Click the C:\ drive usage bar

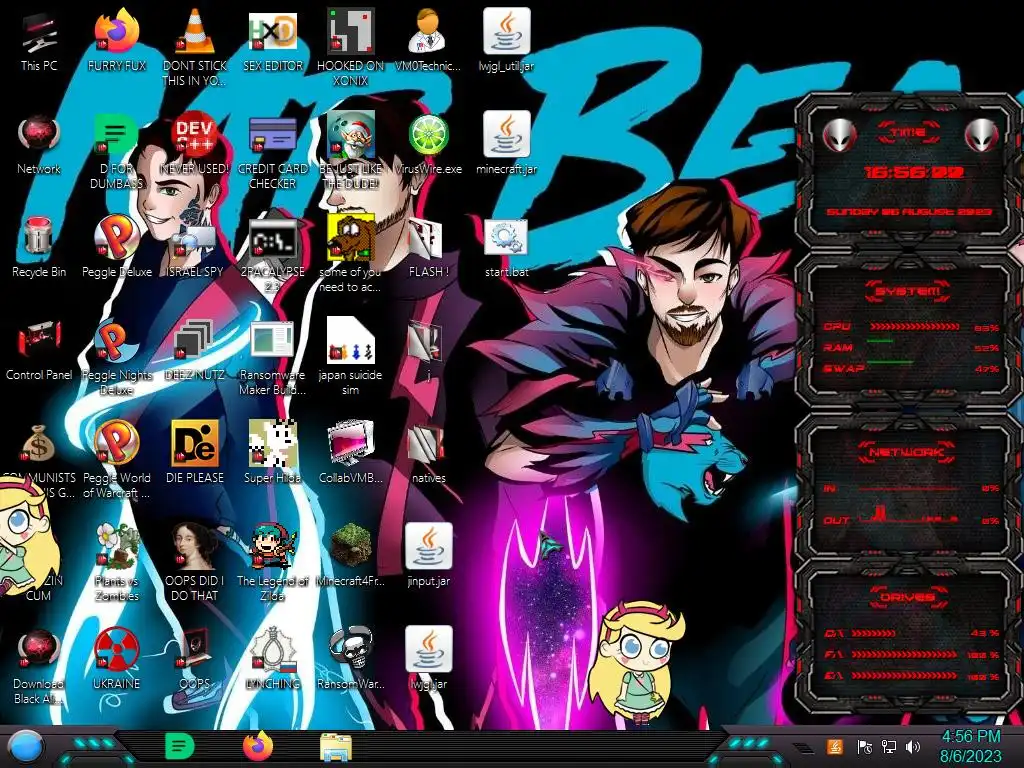click(x=874, y=633)
